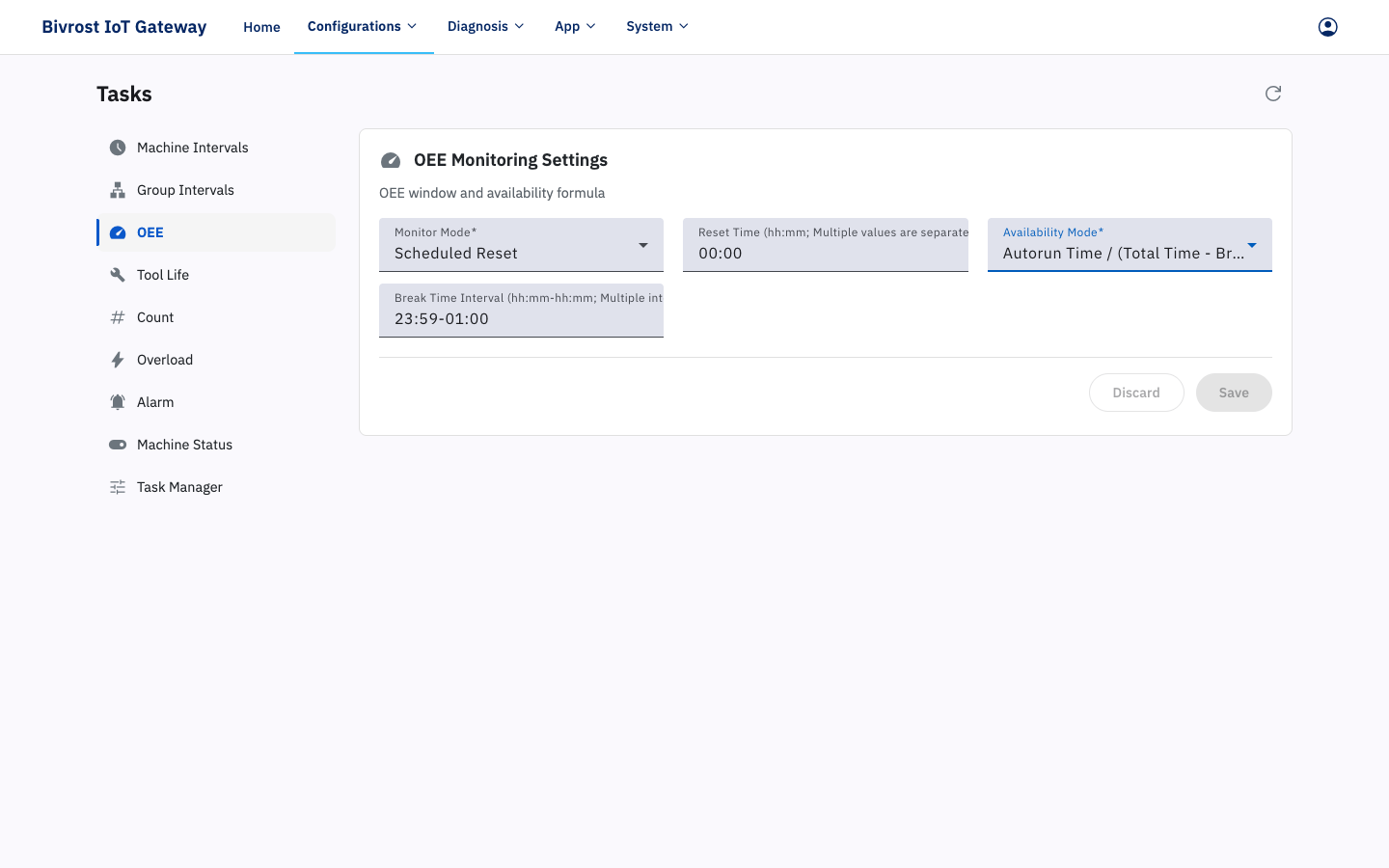Click the Save button
The height and width of the screenshot is (868, 1389).
tap(1234, 393)
